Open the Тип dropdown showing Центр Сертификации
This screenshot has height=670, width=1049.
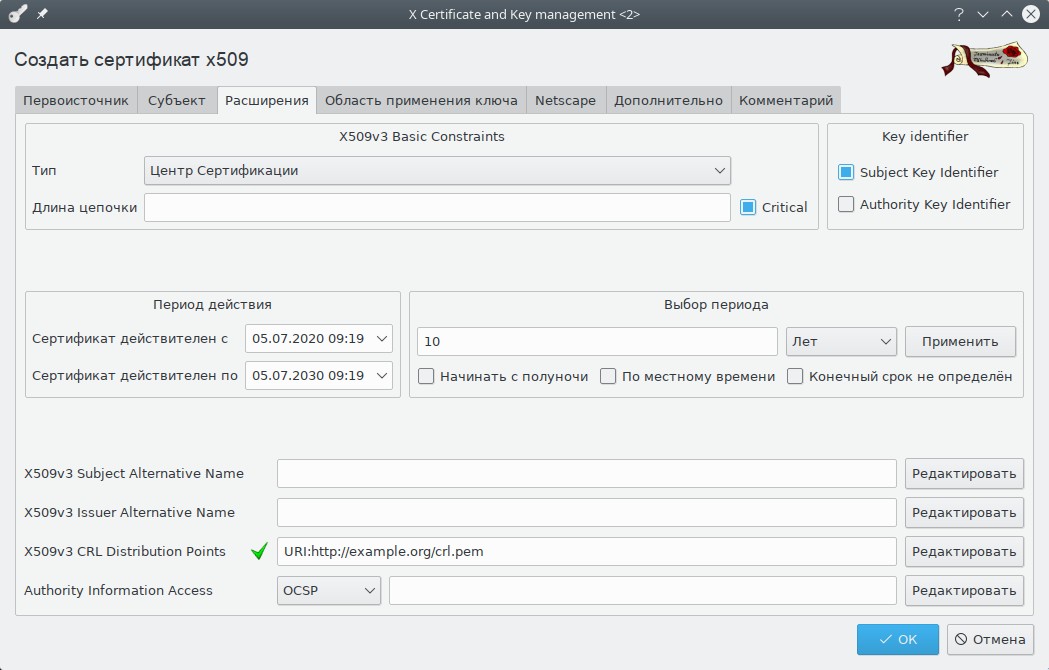[x=437, y=170]
